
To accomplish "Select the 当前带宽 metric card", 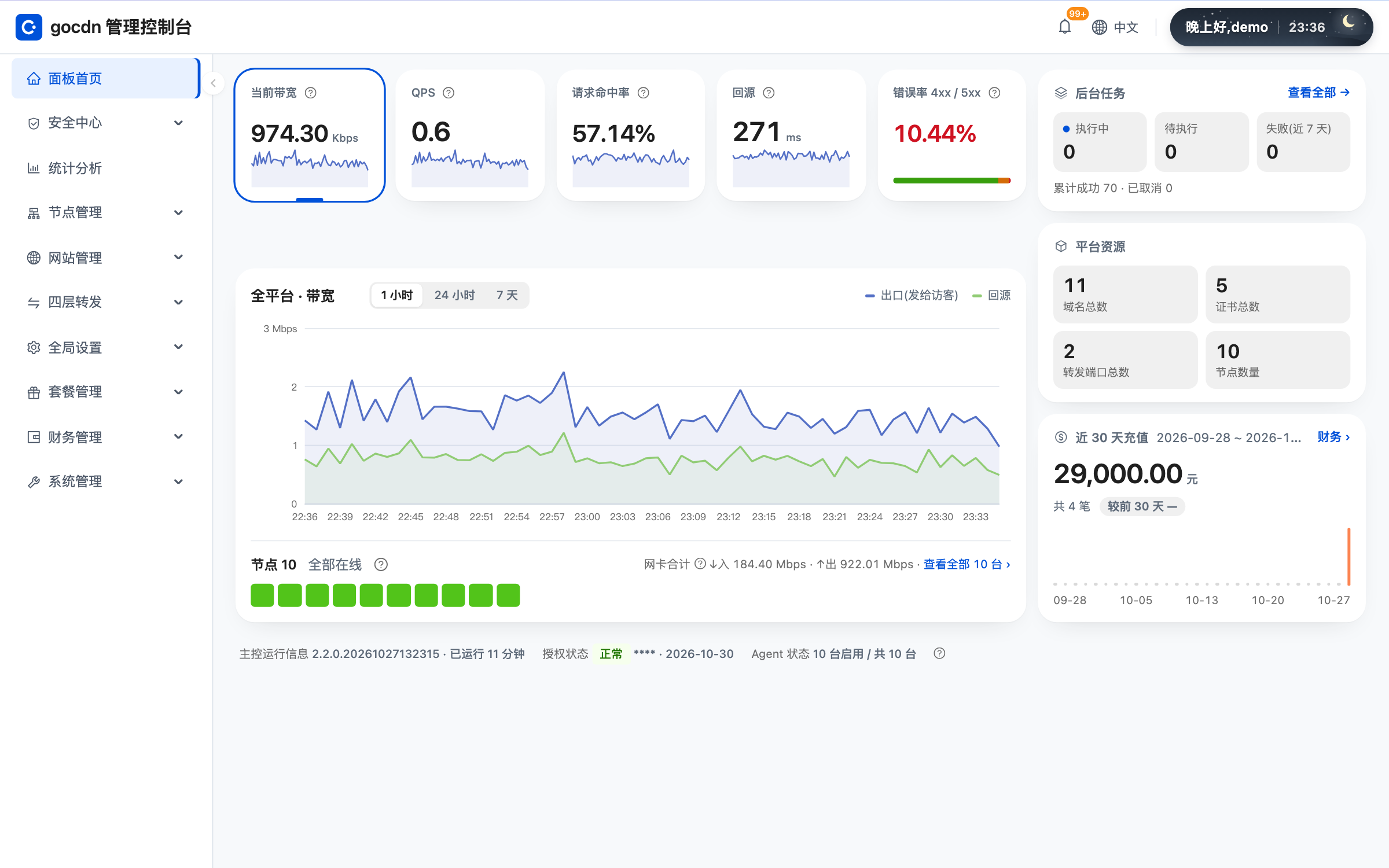I will (x=310, y=135).
